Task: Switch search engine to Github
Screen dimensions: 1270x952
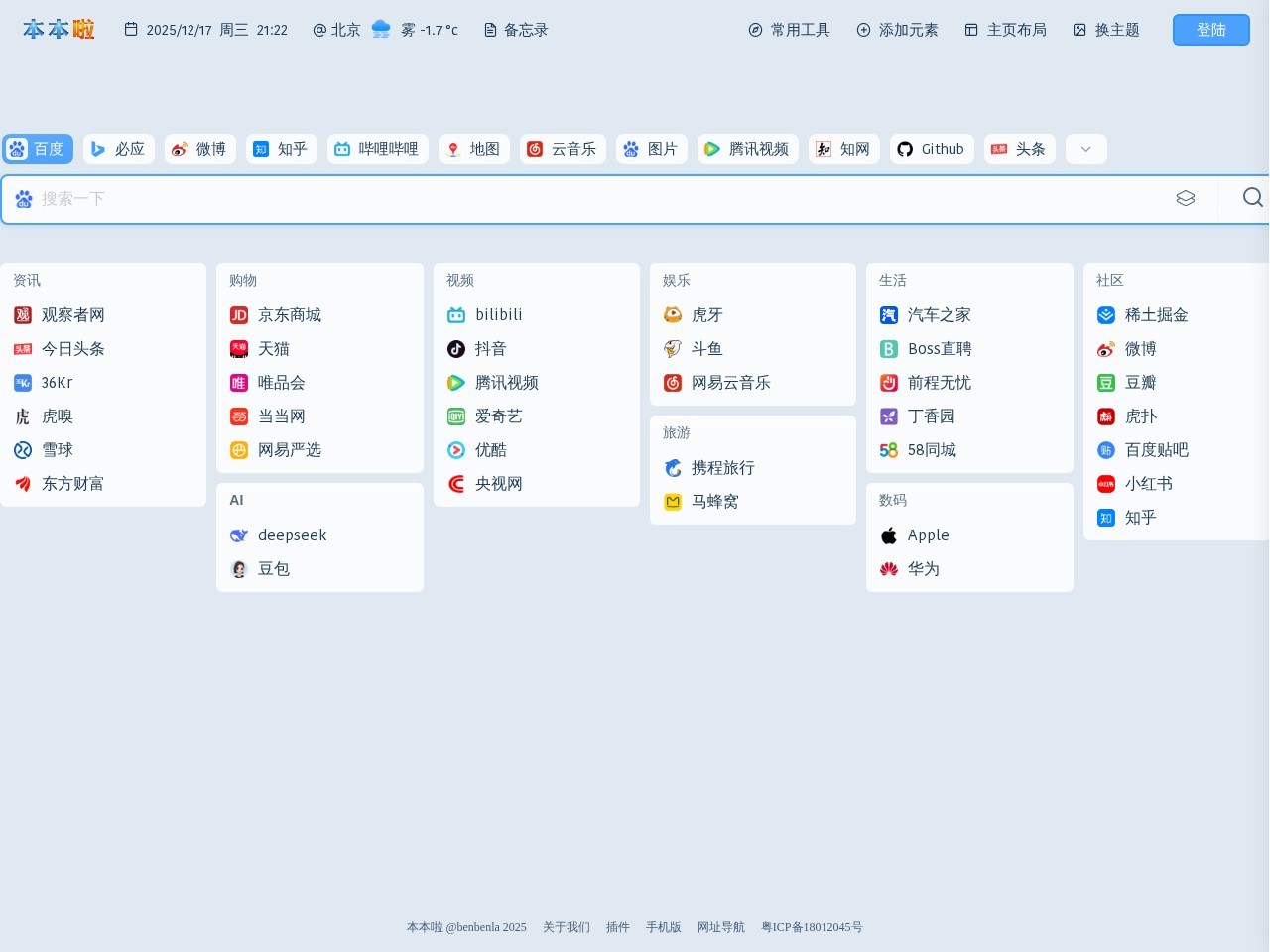Action: 931,149
